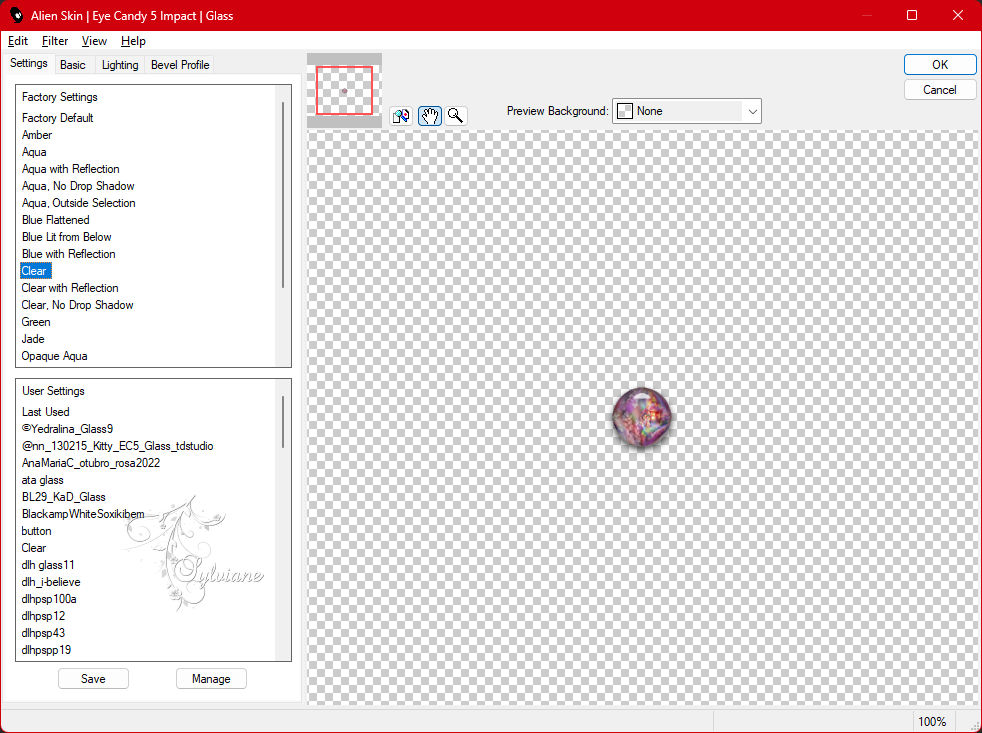Click the Factory Settings list scrollbar
Image resolution: width=982 pixels, height=733 pixels.
pos(283,194)
